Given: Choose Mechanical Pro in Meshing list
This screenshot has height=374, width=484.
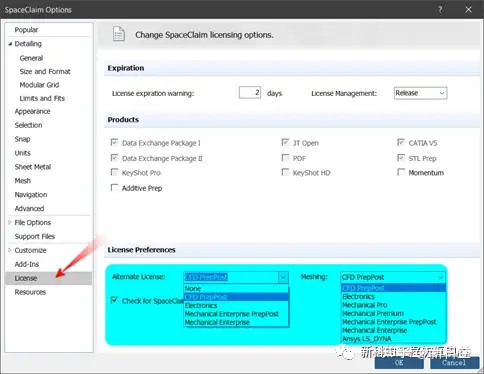Looking at the screenshot, I should coord(393,305).
